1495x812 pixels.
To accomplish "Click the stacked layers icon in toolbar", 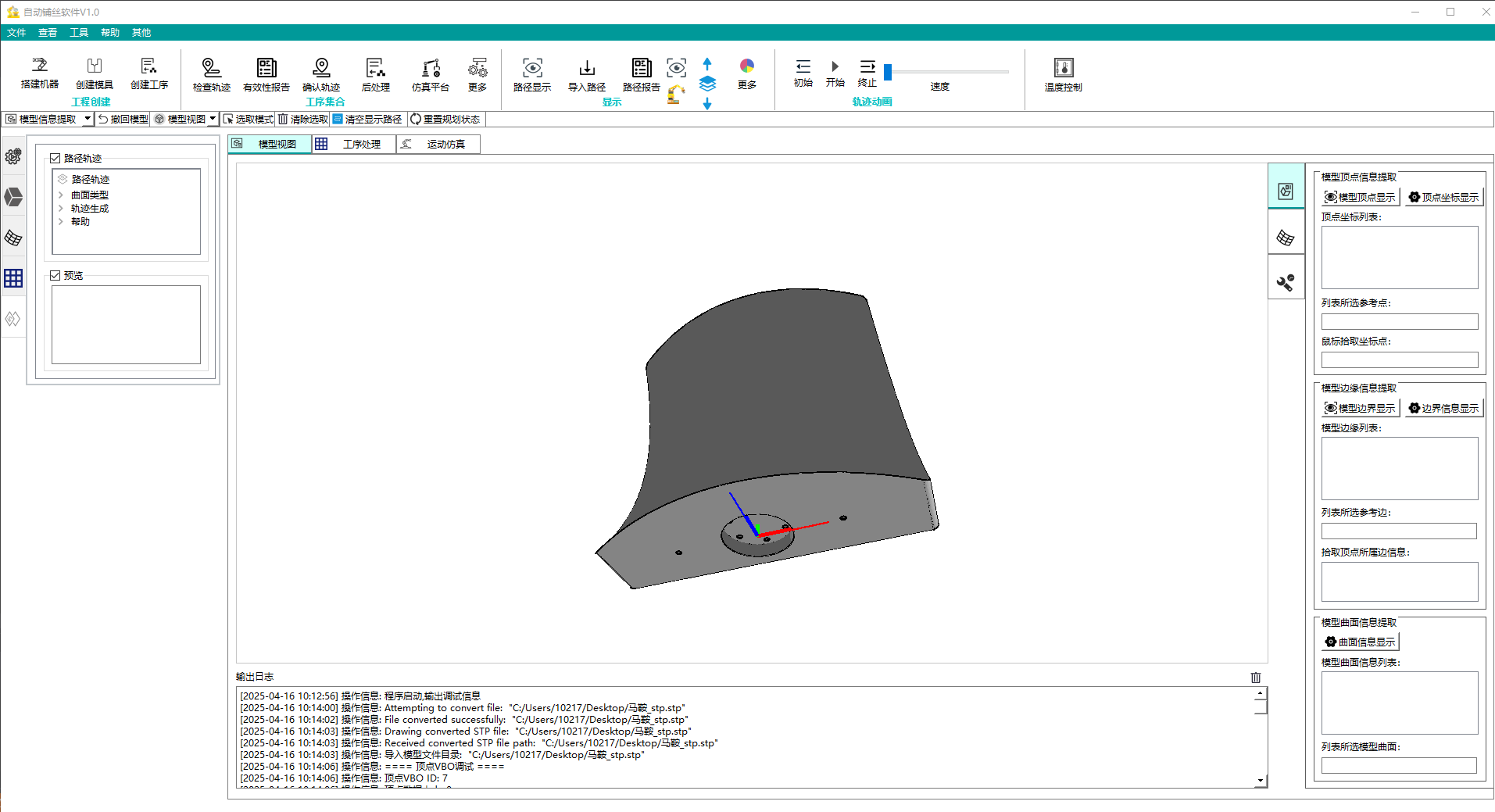I will pyautogui.click(x=707, y=83).
